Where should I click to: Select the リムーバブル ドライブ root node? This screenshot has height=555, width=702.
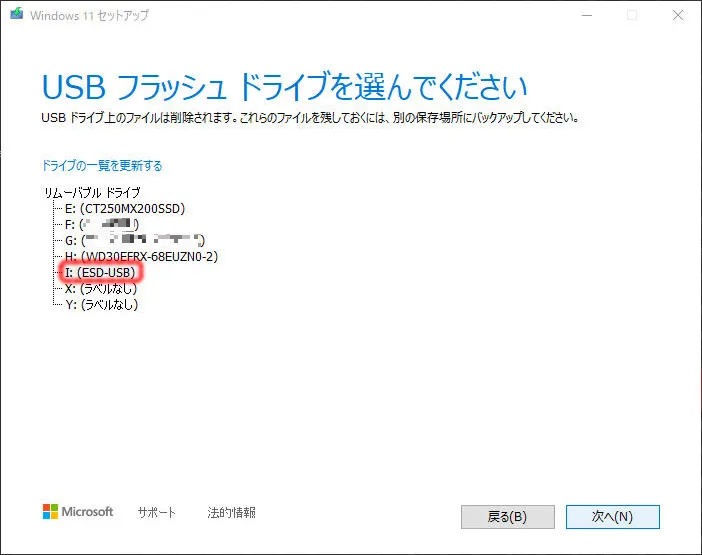(92, 192)
